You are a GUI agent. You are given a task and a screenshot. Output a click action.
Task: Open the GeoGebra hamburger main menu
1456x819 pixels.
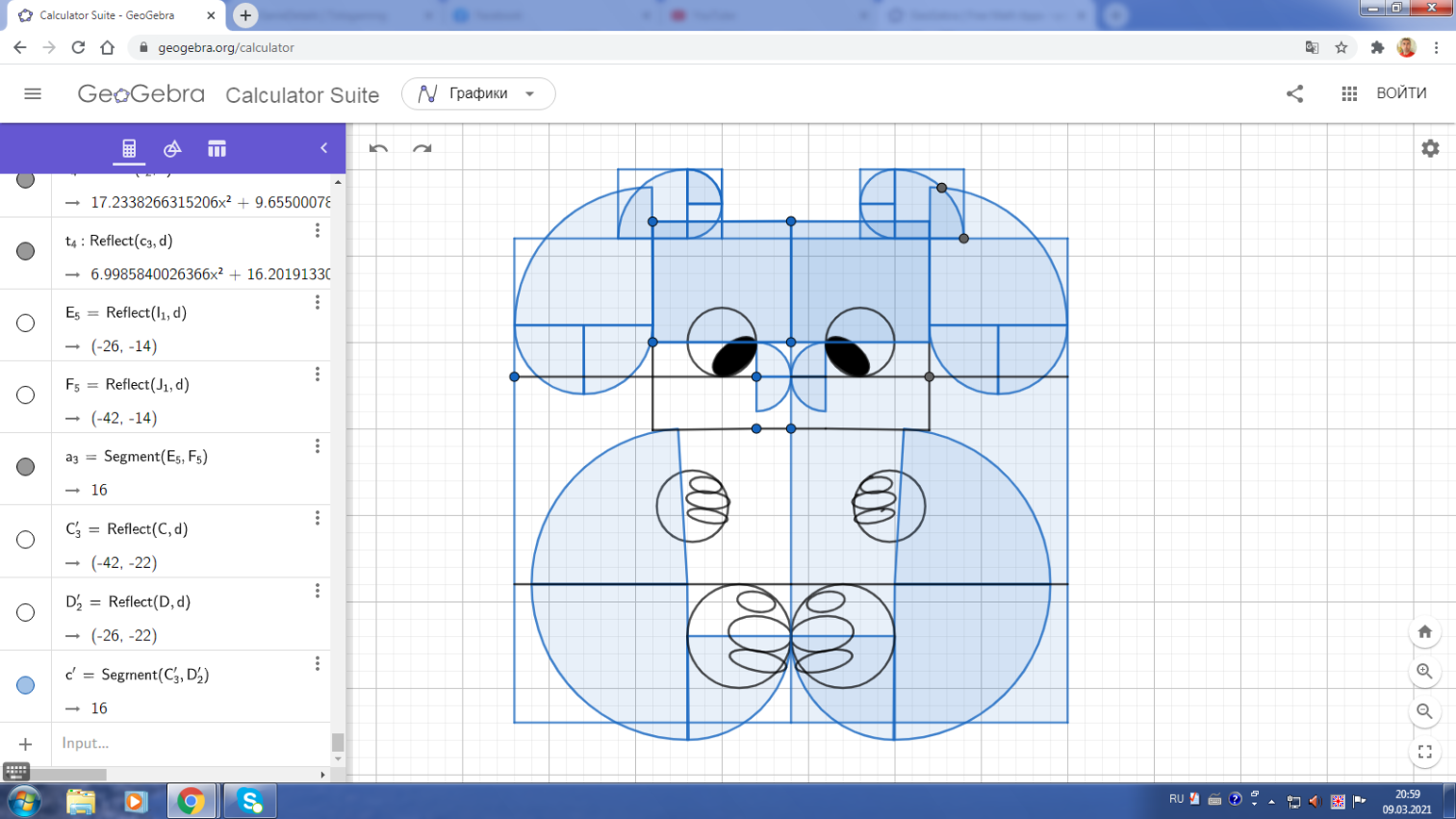coord(33,93)
